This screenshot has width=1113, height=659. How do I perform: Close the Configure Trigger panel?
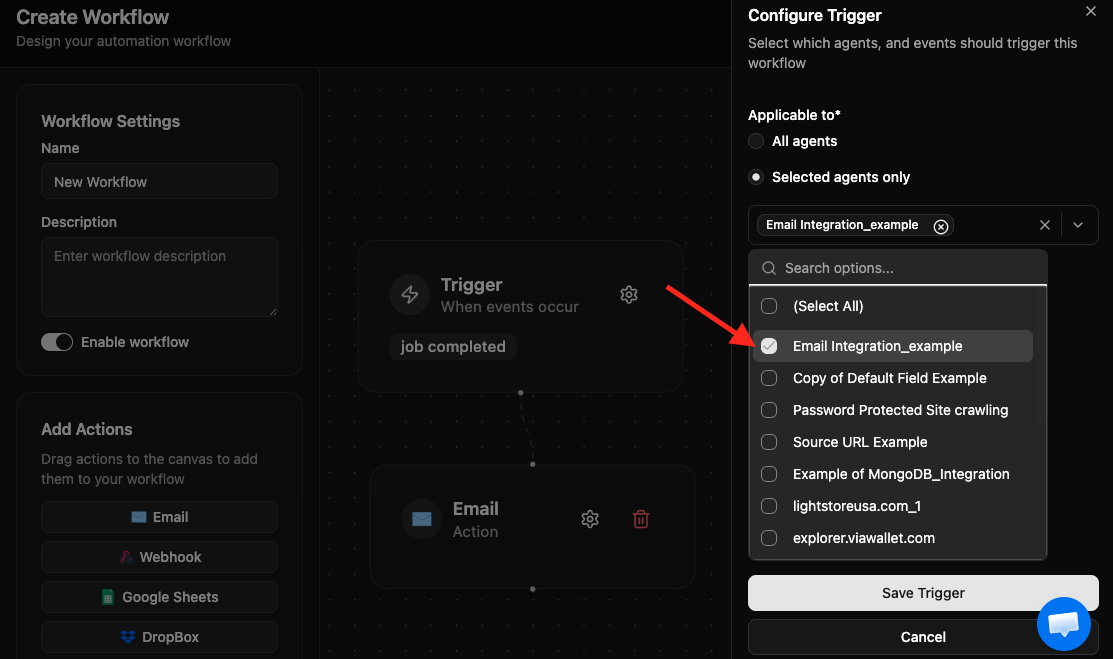(1091, 11)
